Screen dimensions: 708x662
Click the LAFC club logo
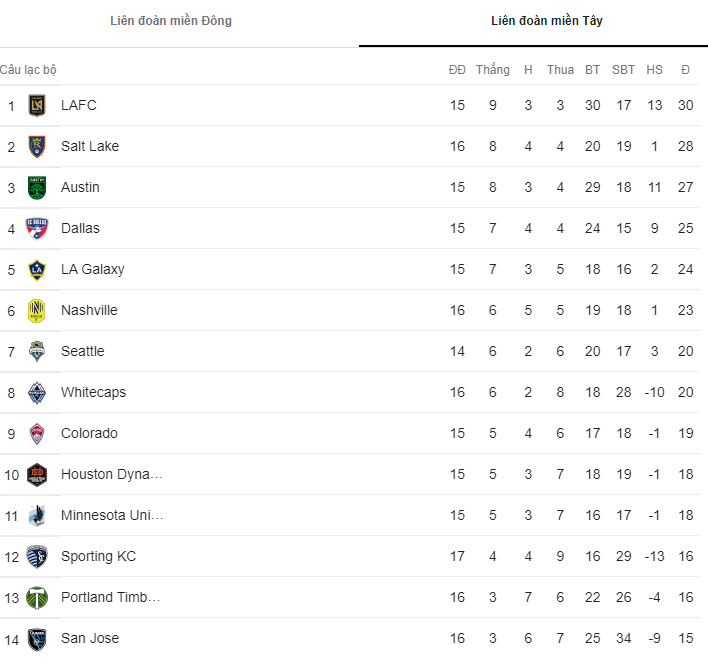click(x=37, y=105)
